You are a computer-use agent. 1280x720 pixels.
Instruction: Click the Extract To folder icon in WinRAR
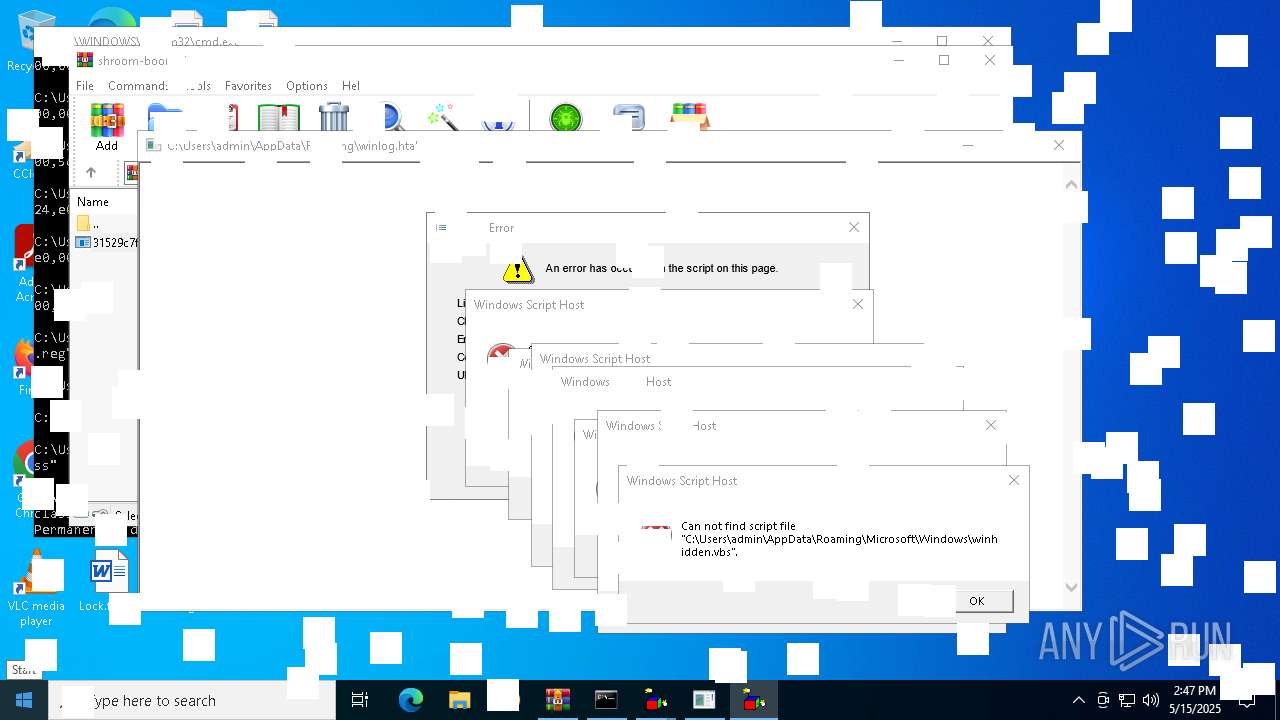pos(165,117)
